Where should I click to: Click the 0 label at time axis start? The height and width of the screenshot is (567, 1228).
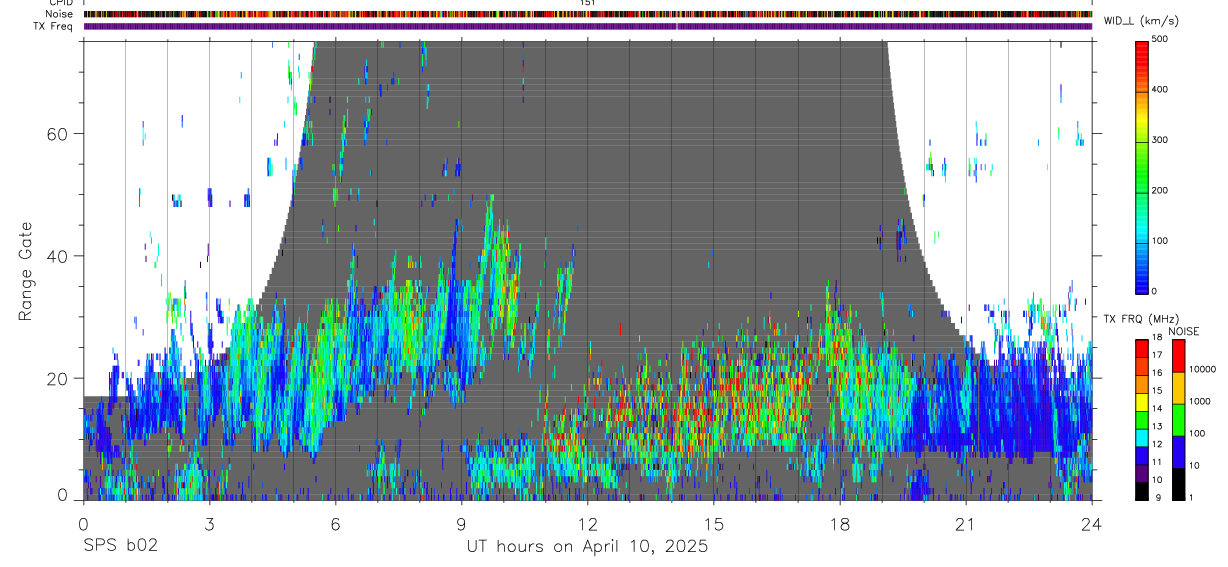83,525
